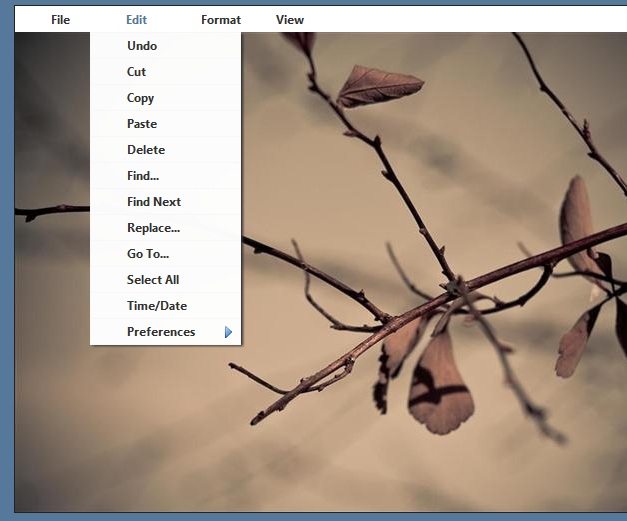Choose Paste from the Edit menu
Image resolution: width=627 pixels, height=521 pixels.
142,124
